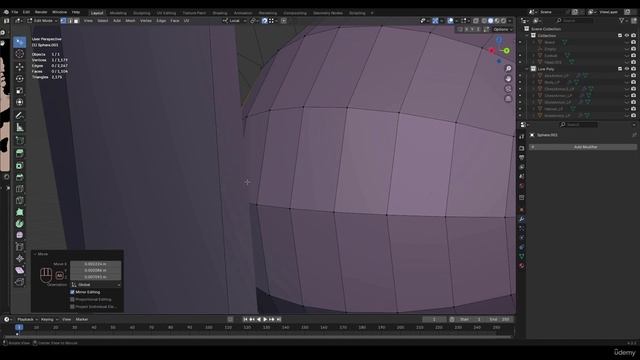The width and height of the screenshot is (640, 360).
Task: Toggle visibility eye of Low Poly collection
Action: 627,69
